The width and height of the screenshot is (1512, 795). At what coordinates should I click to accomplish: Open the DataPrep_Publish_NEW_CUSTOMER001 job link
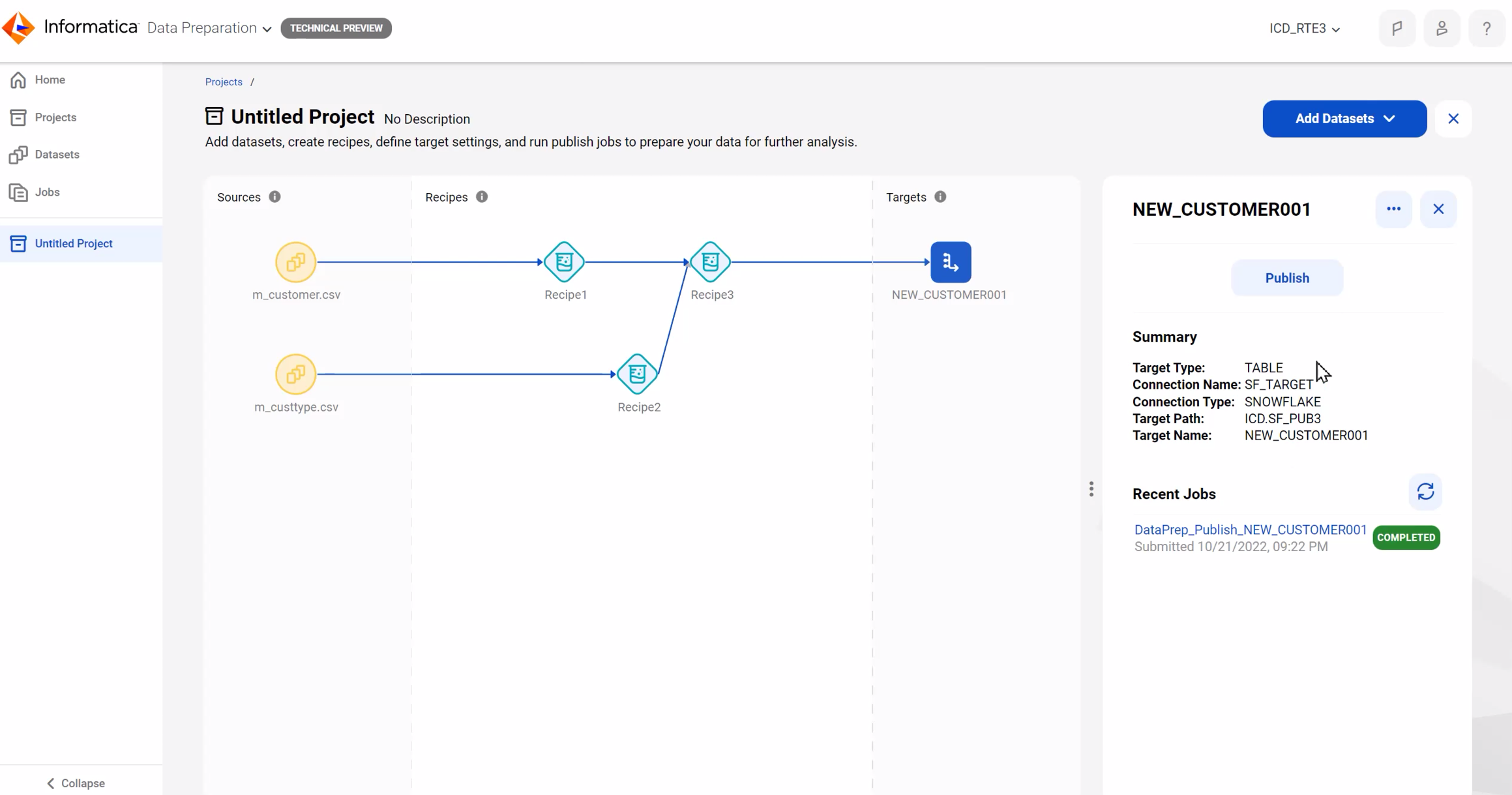pyautogui.click(x=1250, y=530)
